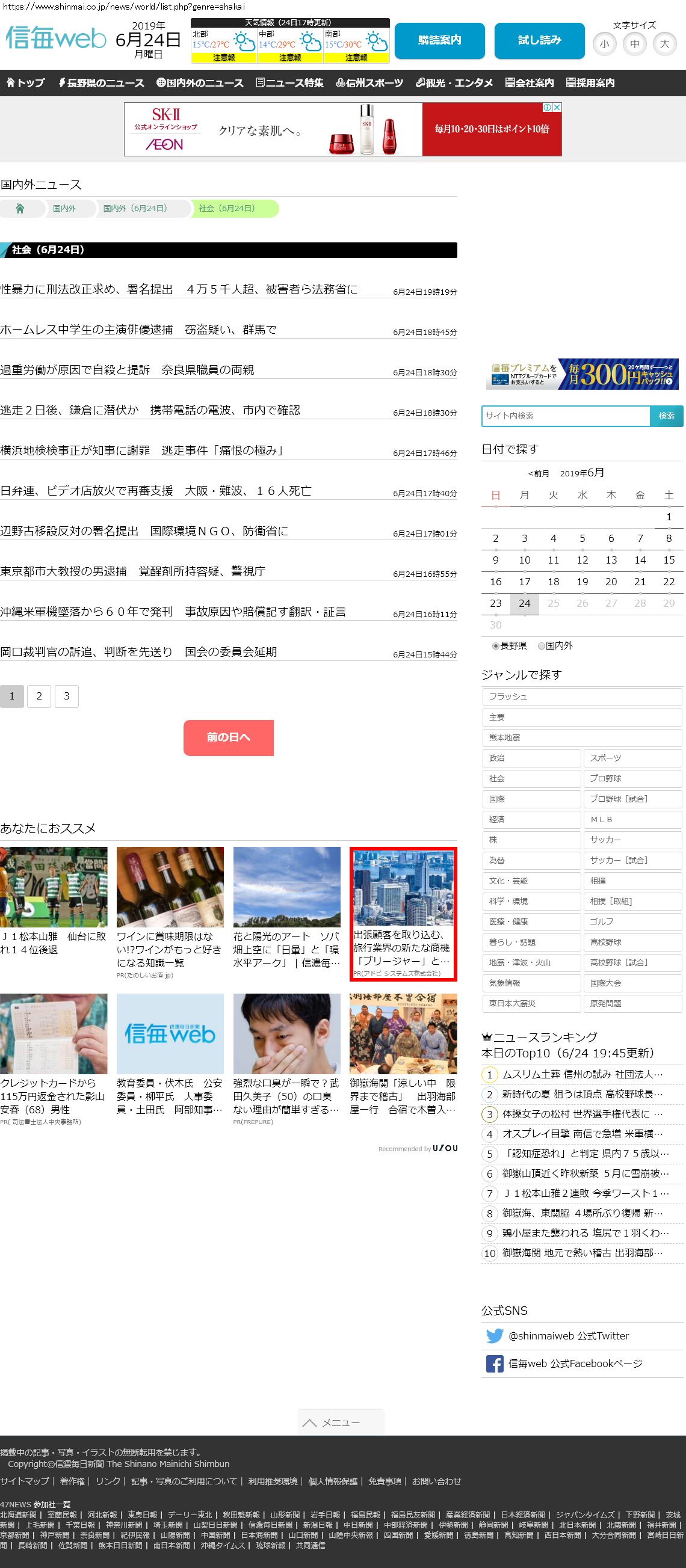
Task: Click the SK-II AEON ad banner
Action: [x=342, y=129]
